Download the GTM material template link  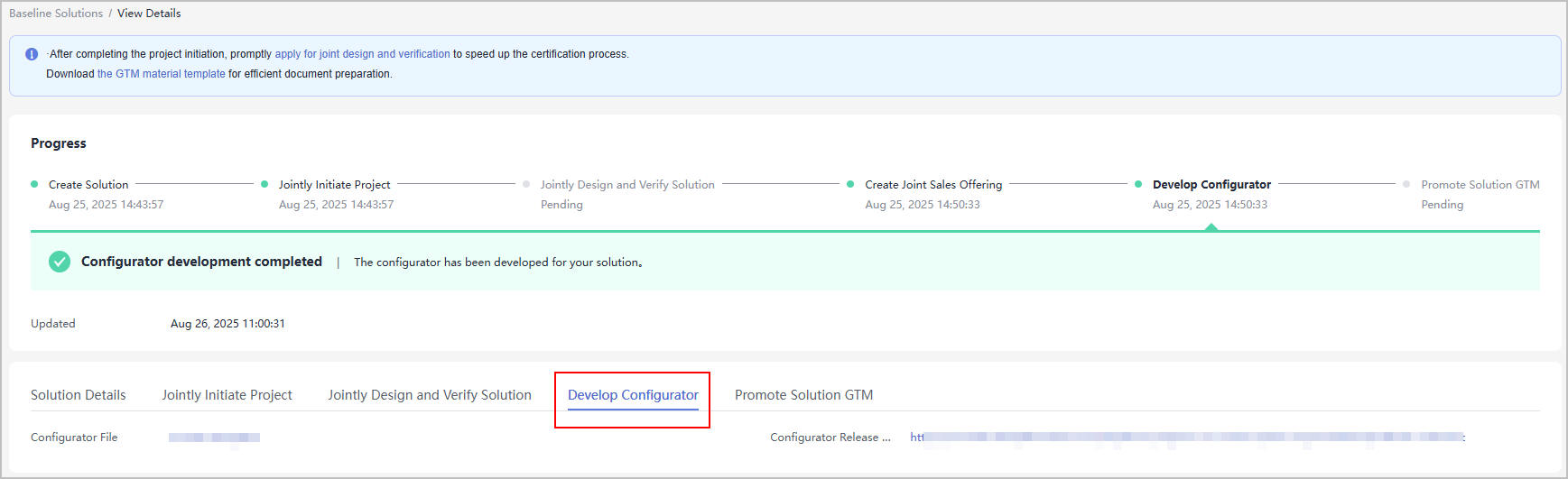pos(161,74)
